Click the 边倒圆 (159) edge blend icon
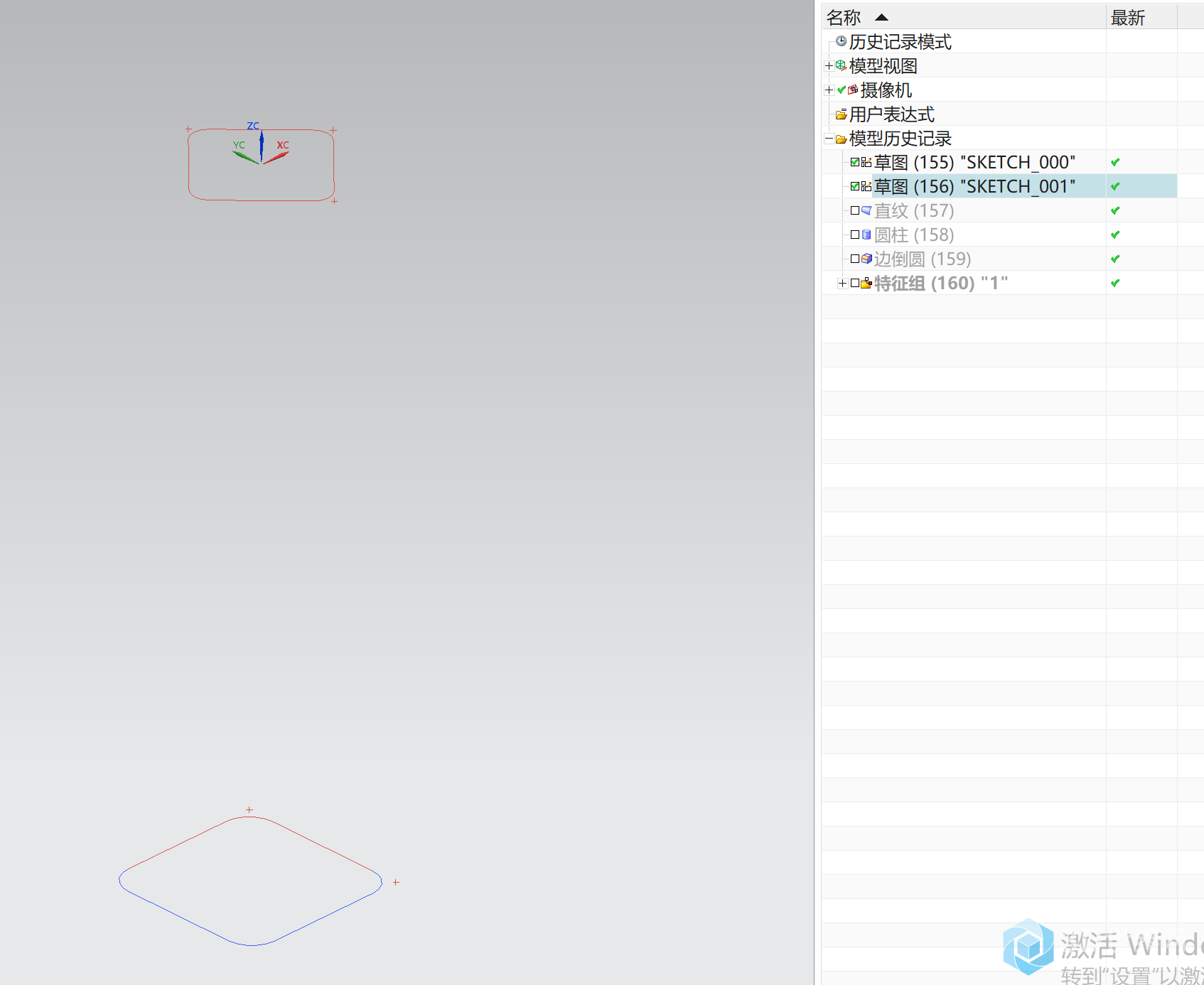Image resolution: width=1204 pixels, height=985 pixels. point(866,259)
